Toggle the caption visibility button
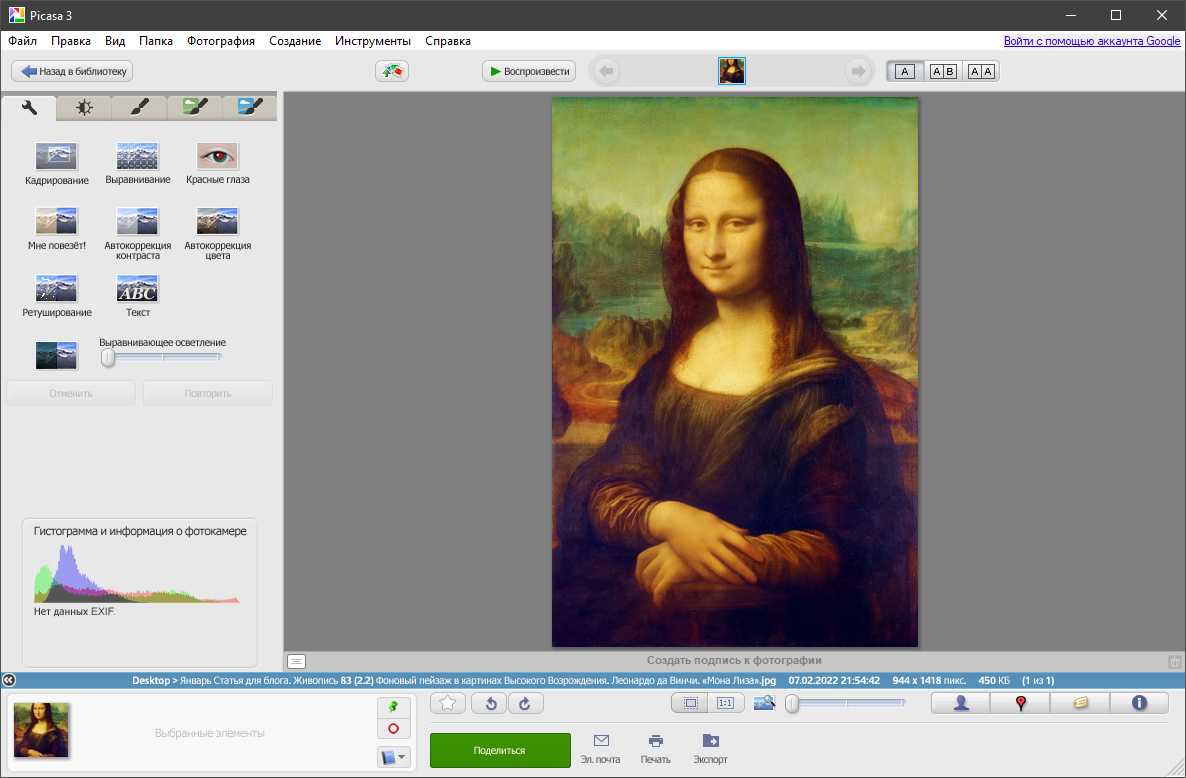This screenshot has width=1186, height=778. [296, 661]
